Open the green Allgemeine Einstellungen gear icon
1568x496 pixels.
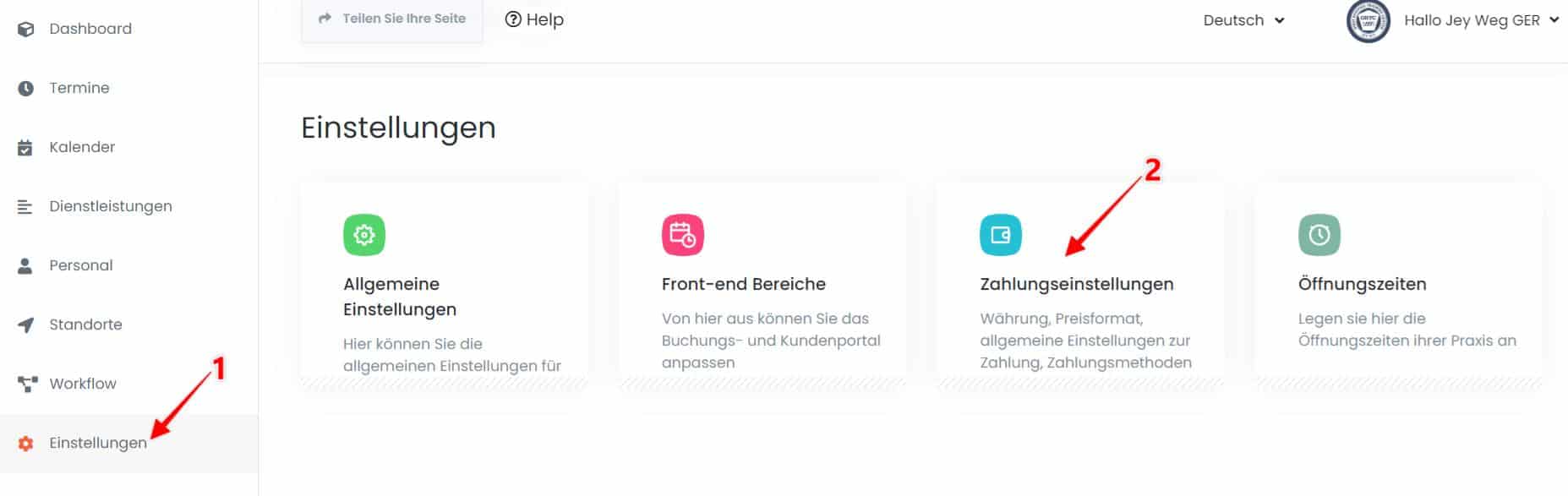[x=364, y=235]
